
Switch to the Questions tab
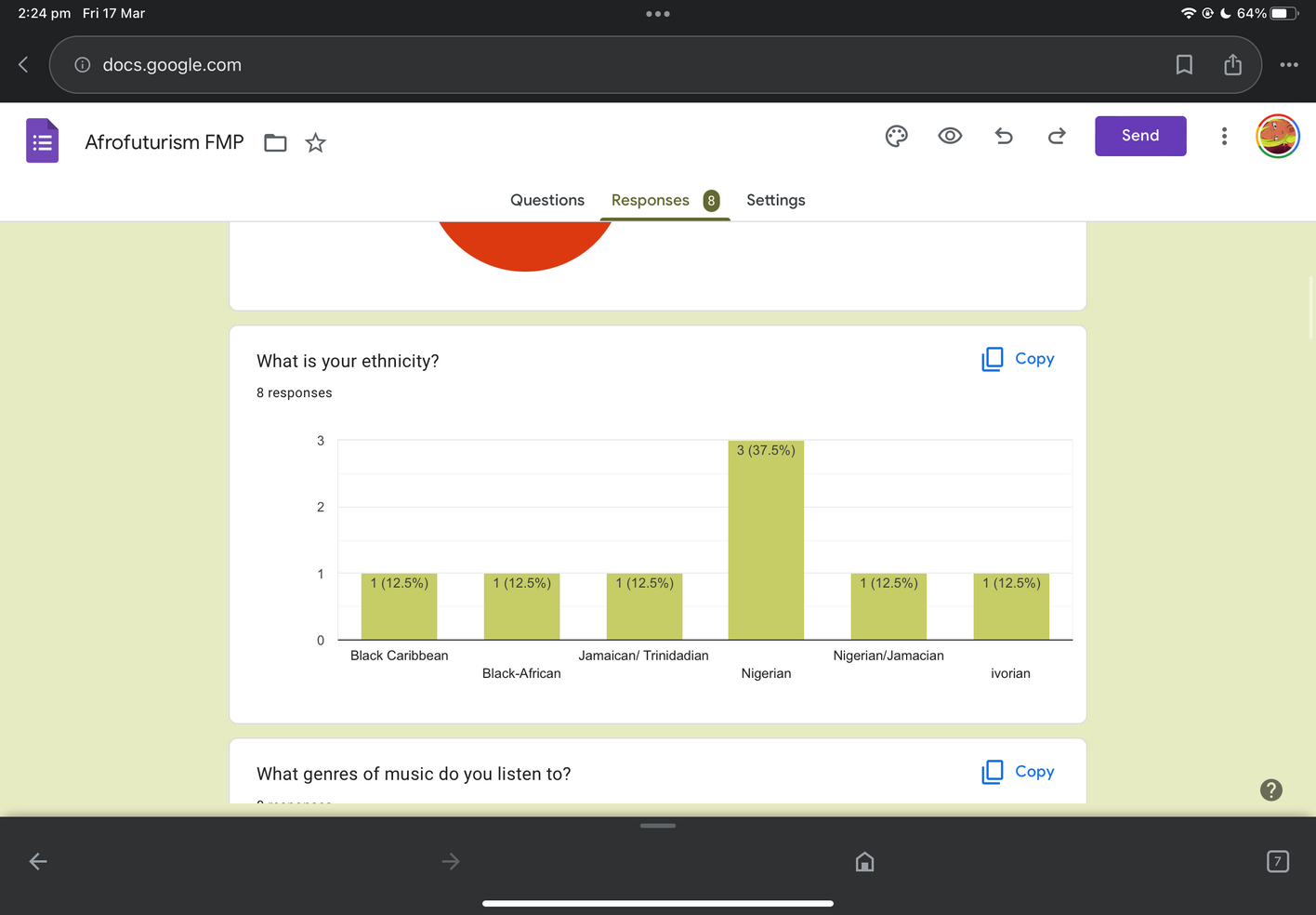tap(546, 200)
